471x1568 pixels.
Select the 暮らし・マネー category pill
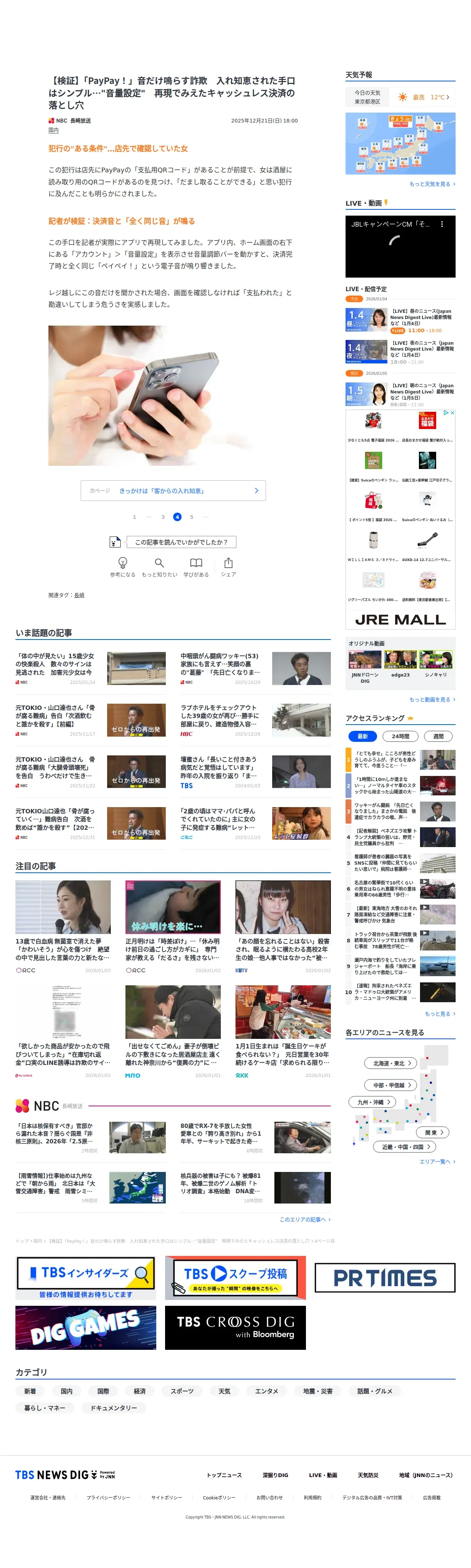pyautogui.click(x=44, y=1408)
